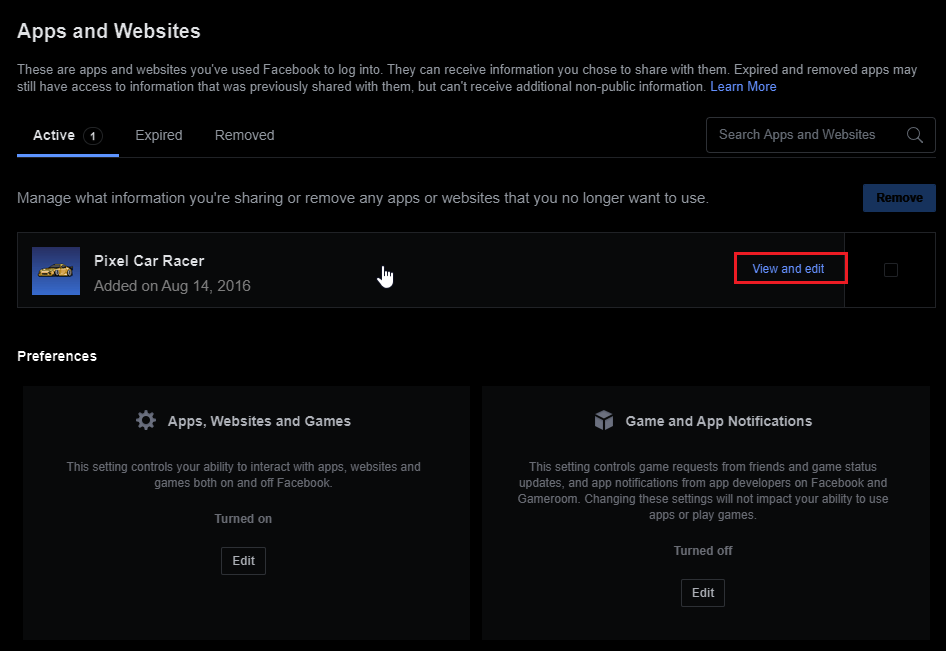
Task: Click the Active tab count badge
Action: click(x=93, y=136)
